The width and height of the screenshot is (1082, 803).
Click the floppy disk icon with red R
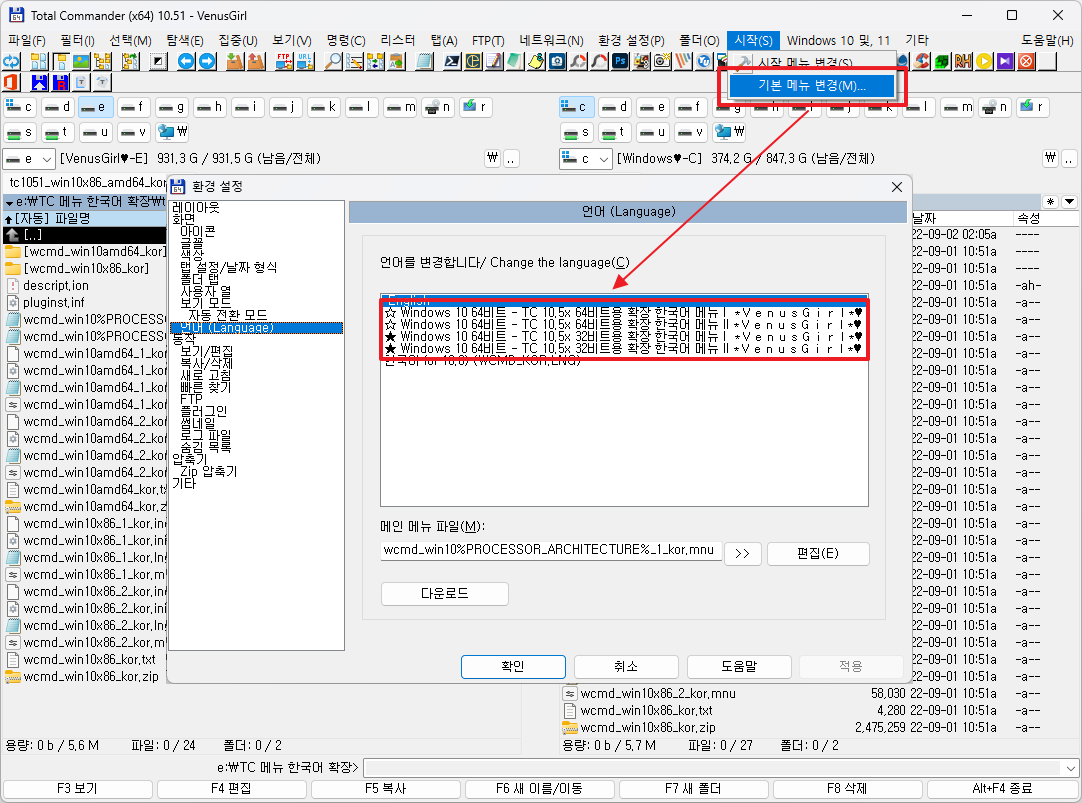point(61,83)
